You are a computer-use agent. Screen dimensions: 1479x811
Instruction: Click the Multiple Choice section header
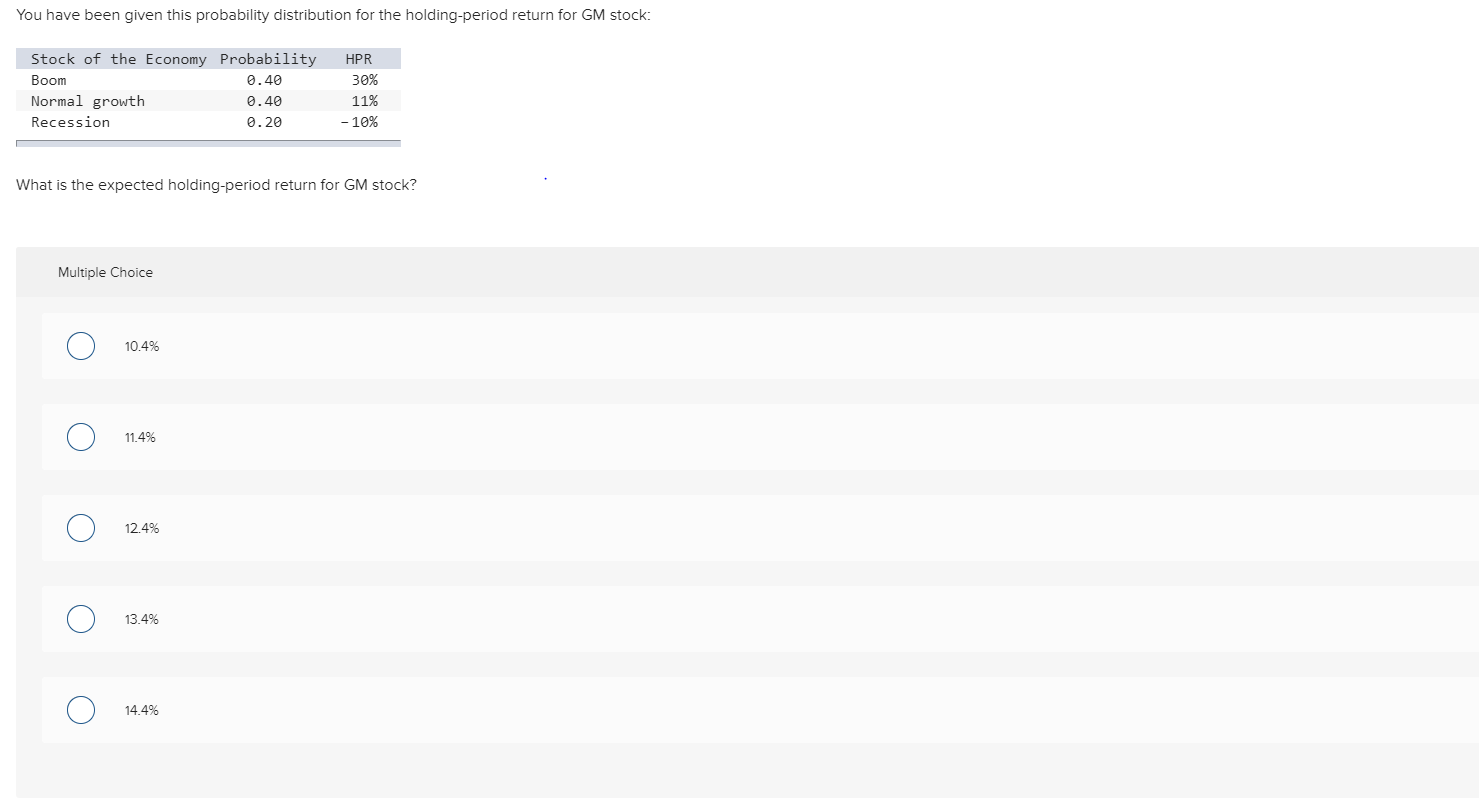[105, 272]
